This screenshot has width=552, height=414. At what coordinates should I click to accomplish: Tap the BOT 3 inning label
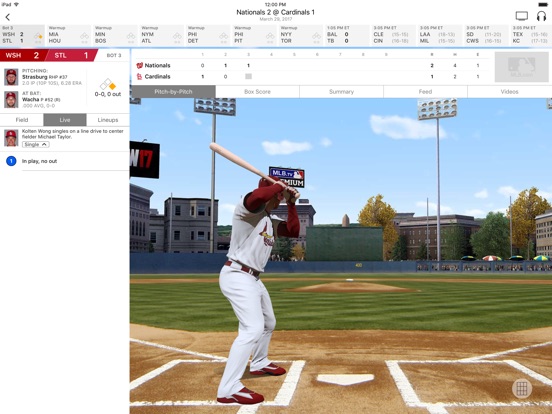point(114,55)
